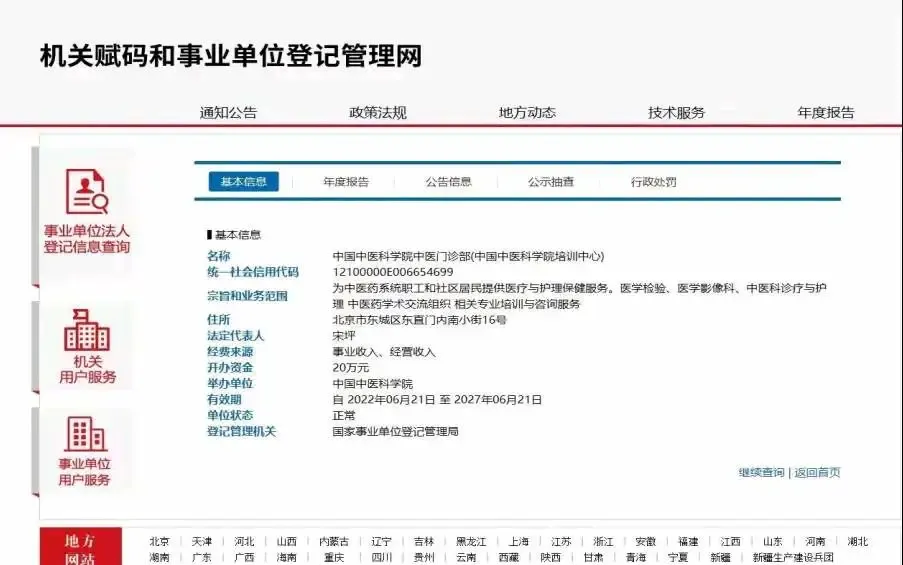Image resolution: width=903 pixels, height=565 pixels.
Task: Open the 青海 local site link
Action: point(636,558)
